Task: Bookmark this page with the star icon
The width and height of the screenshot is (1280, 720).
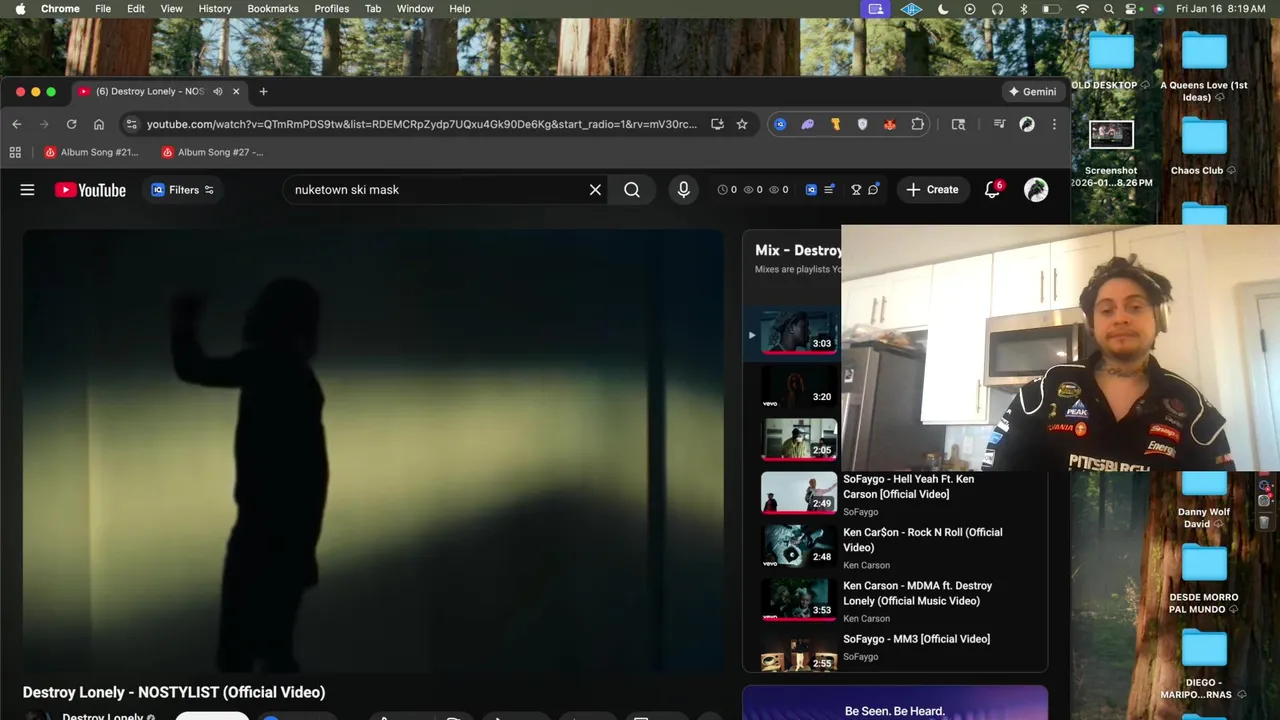Action: (742, 124)
